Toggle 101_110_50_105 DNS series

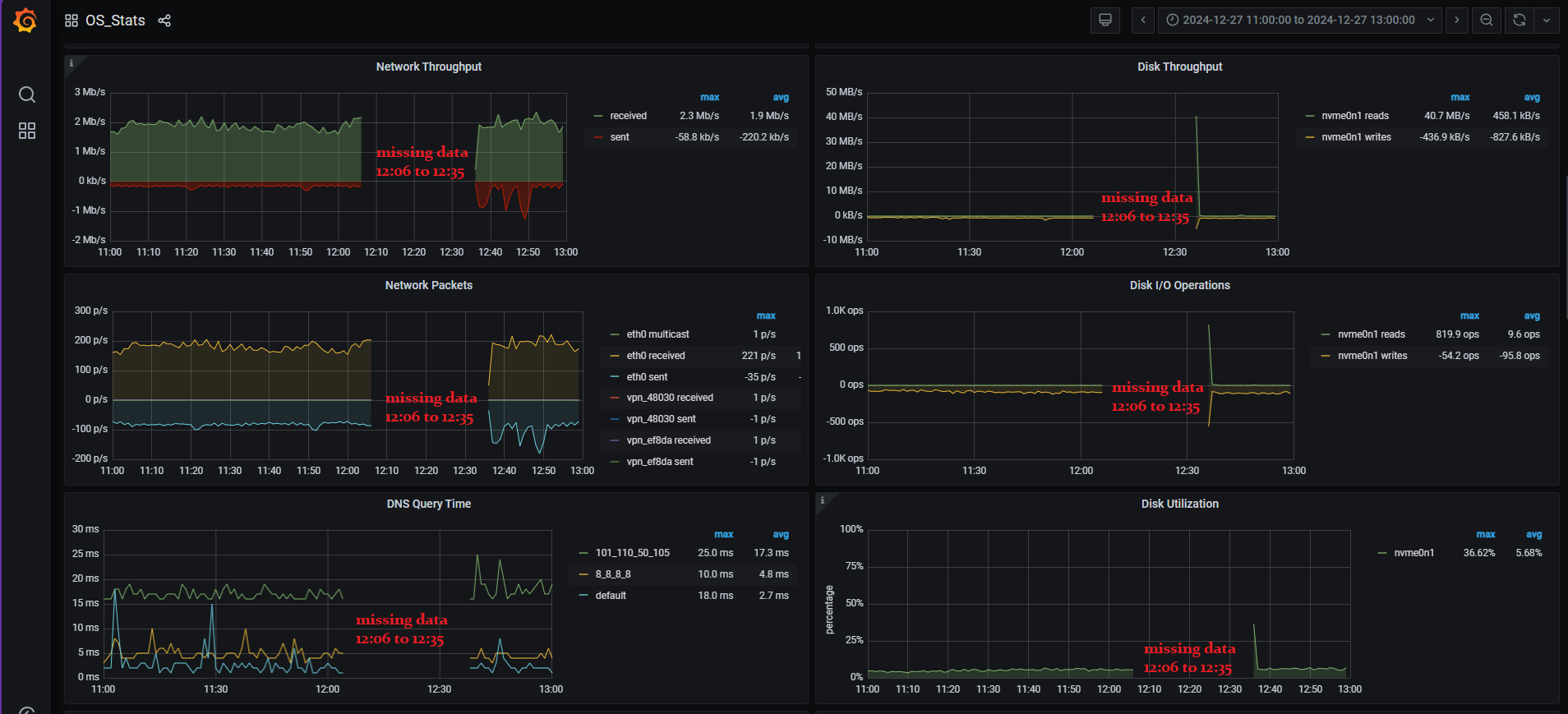(x=632, y=553)
